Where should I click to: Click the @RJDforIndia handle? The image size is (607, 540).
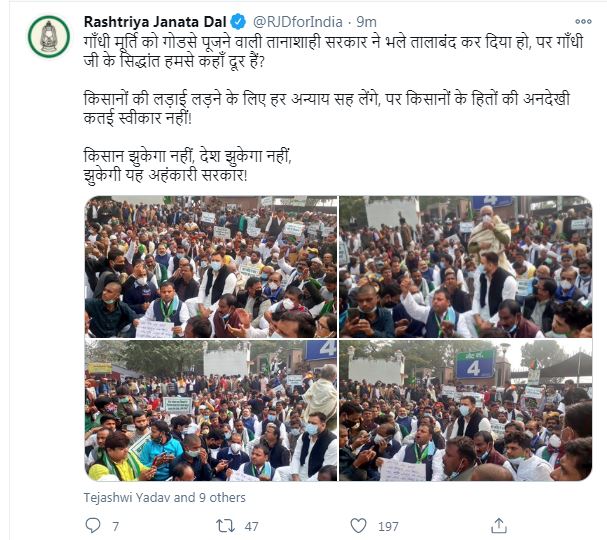tap(298, 22)
